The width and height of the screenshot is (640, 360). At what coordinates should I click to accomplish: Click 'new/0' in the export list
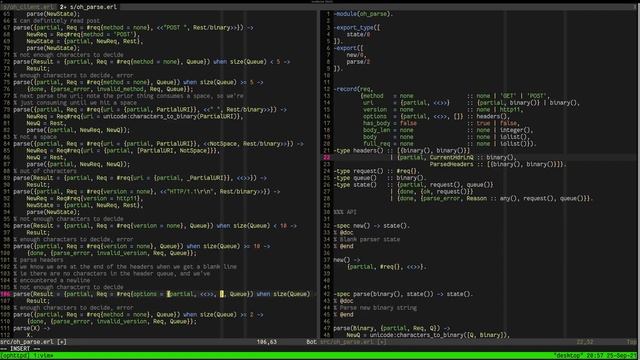(355, 55)
